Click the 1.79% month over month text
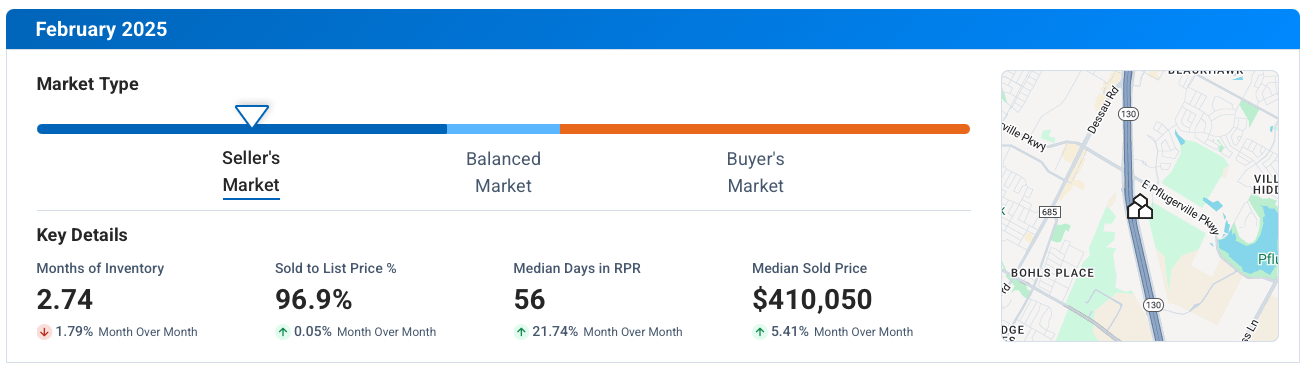This screenshot has width=1314, height=371. click(x=126, y=332)
